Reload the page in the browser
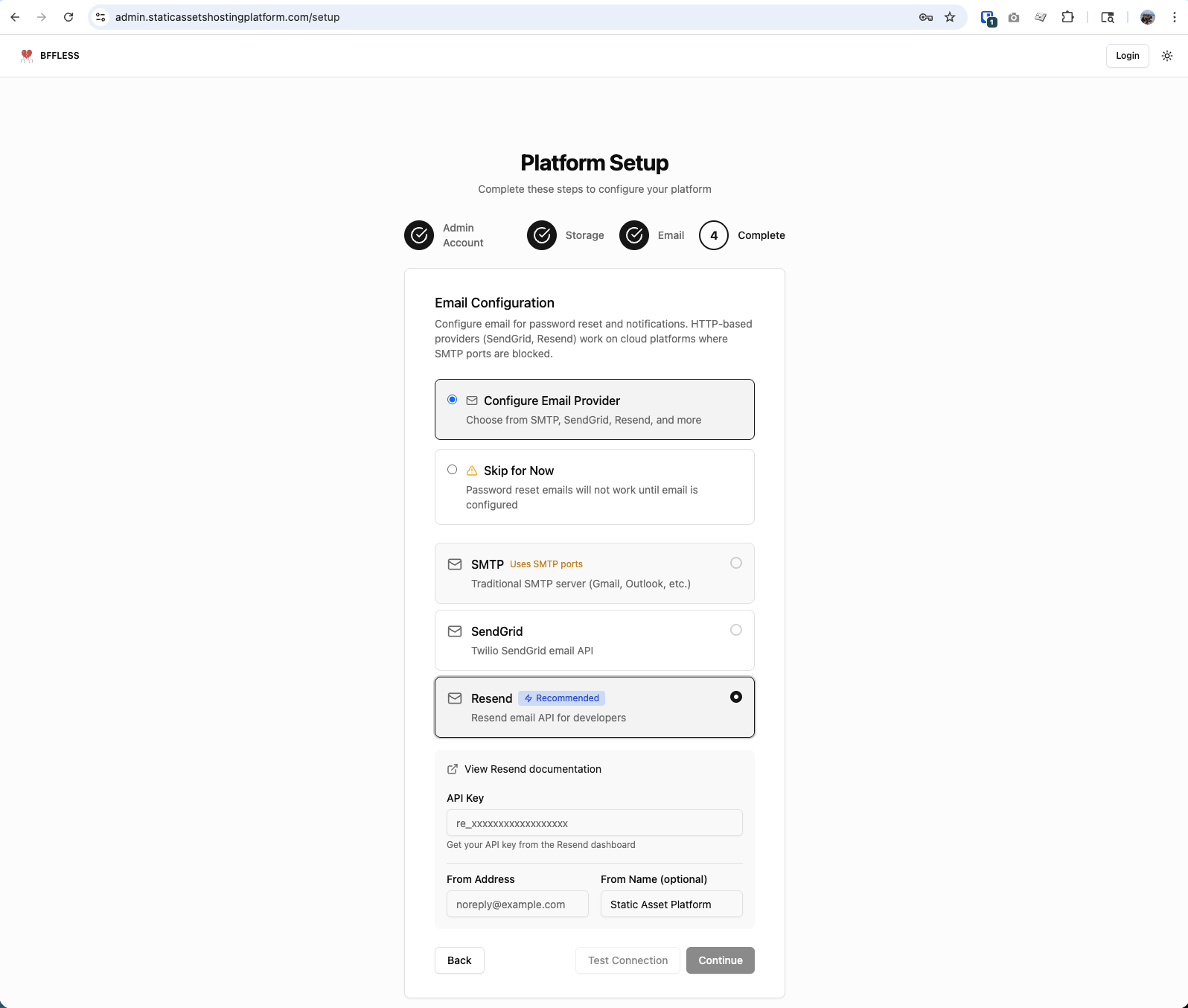 68,17
